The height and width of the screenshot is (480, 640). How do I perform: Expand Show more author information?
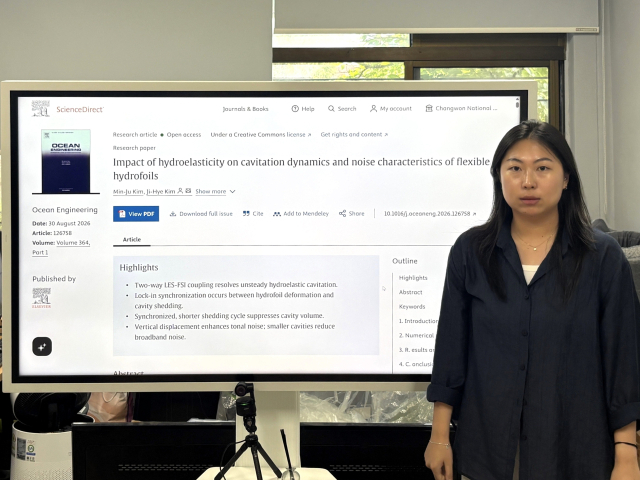[215, 191]
